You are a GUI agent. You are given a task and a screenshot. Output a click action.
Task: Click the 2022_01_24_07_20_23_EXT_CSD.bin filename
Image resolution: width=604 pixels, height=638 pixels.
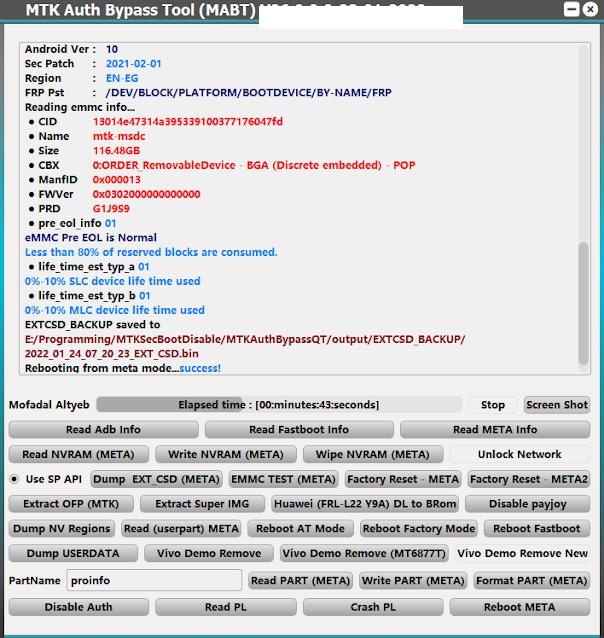[112, 354]
